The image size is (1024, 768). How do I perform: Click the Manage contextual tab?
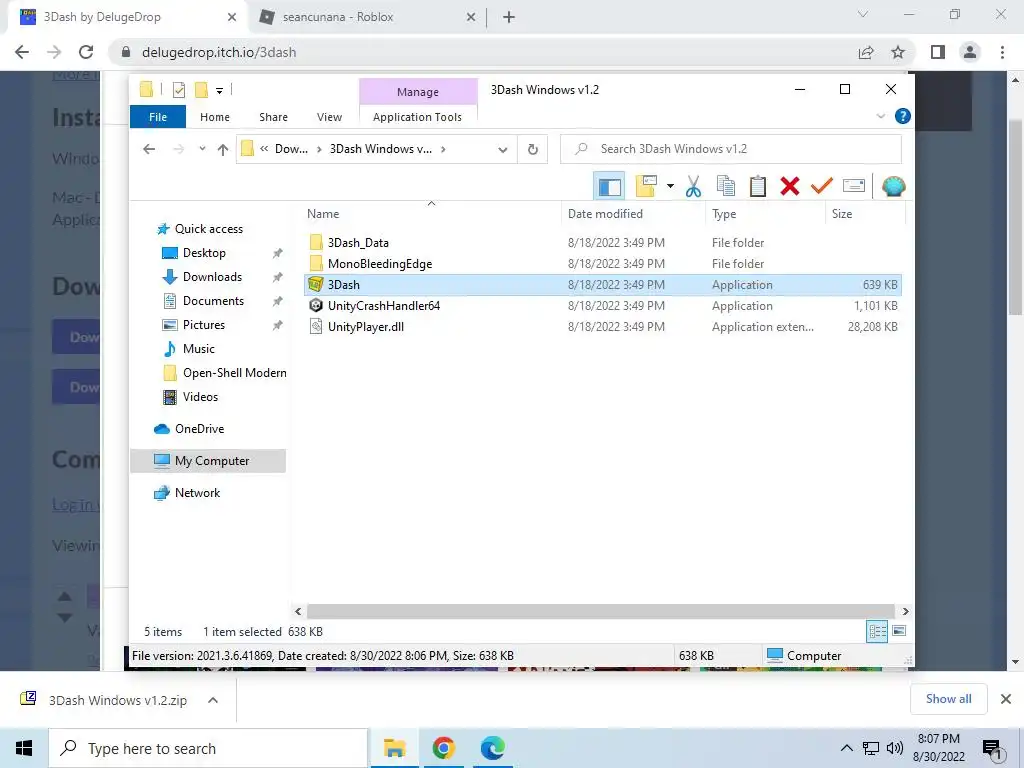tap(418, 92)
